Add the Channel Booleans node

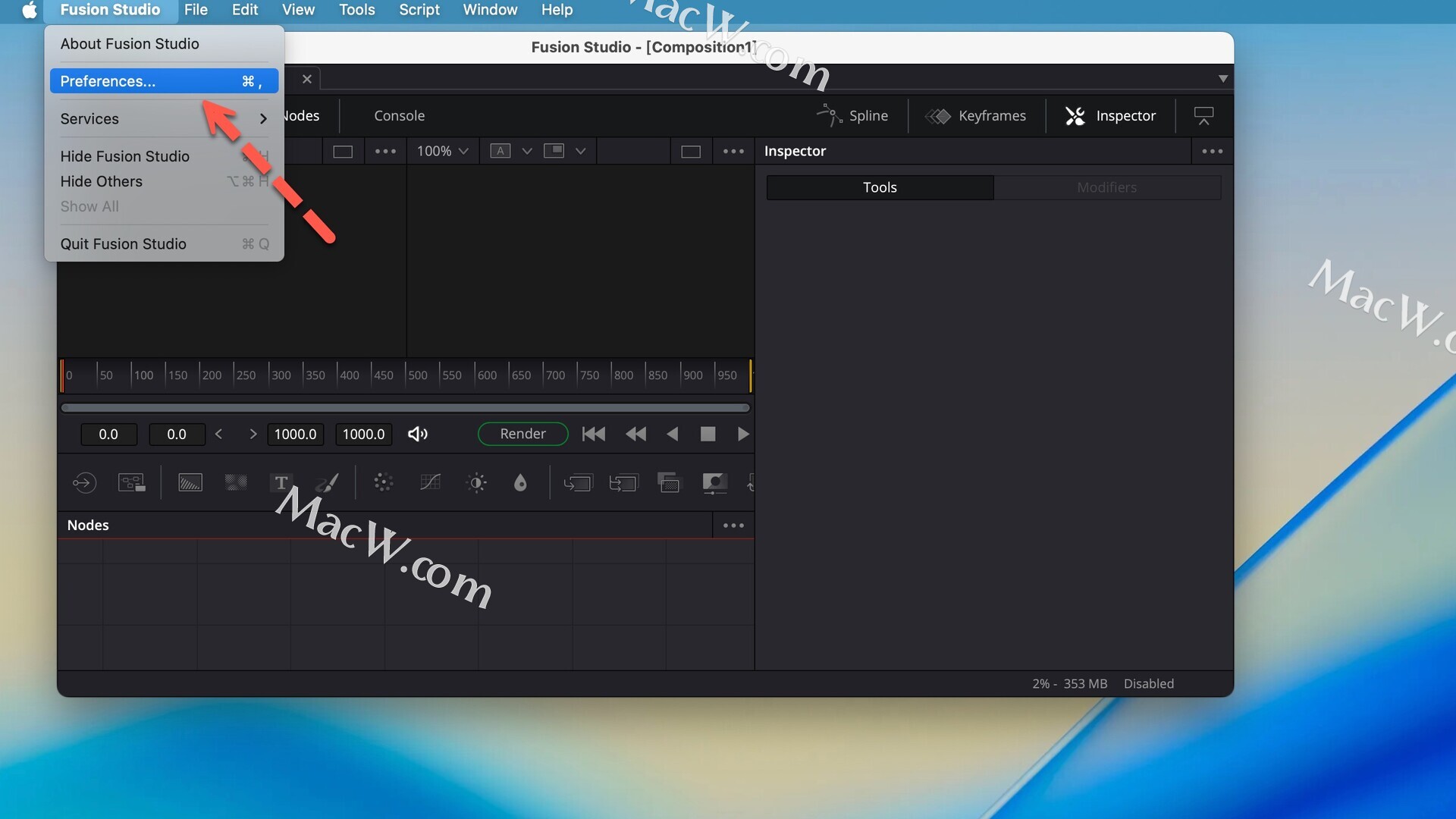[x=623, y=482]
